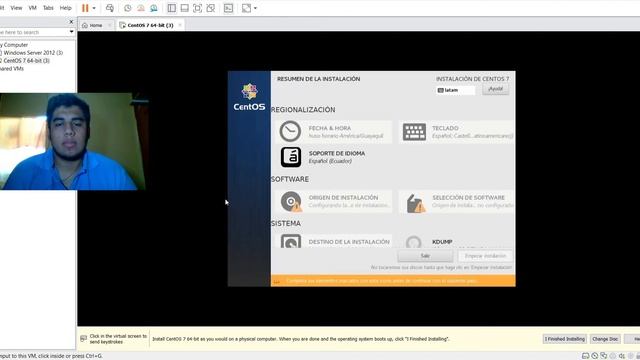Screen dimensions: 640x360
Task: Open KDUMP settings
Action: coord(456,242)
